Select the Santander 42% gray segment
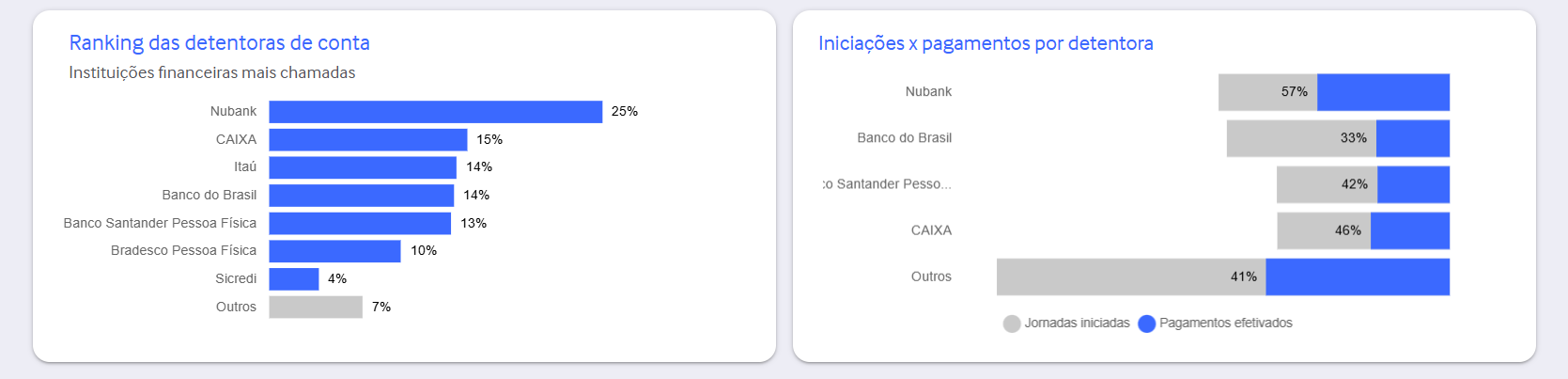The width and height of the screenshot is (1568, 379). [x=1327, y=184]
